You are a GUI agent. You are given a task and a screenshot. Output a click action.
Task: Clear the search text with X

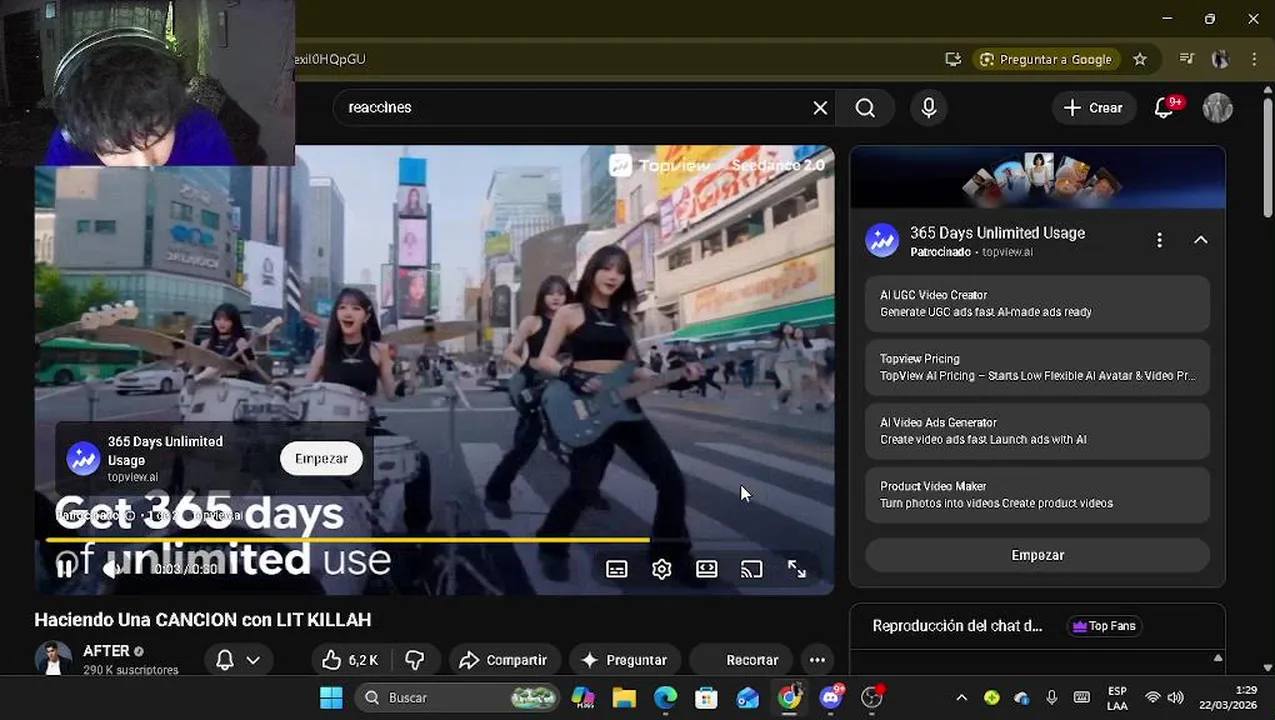[x=820, y=108]
